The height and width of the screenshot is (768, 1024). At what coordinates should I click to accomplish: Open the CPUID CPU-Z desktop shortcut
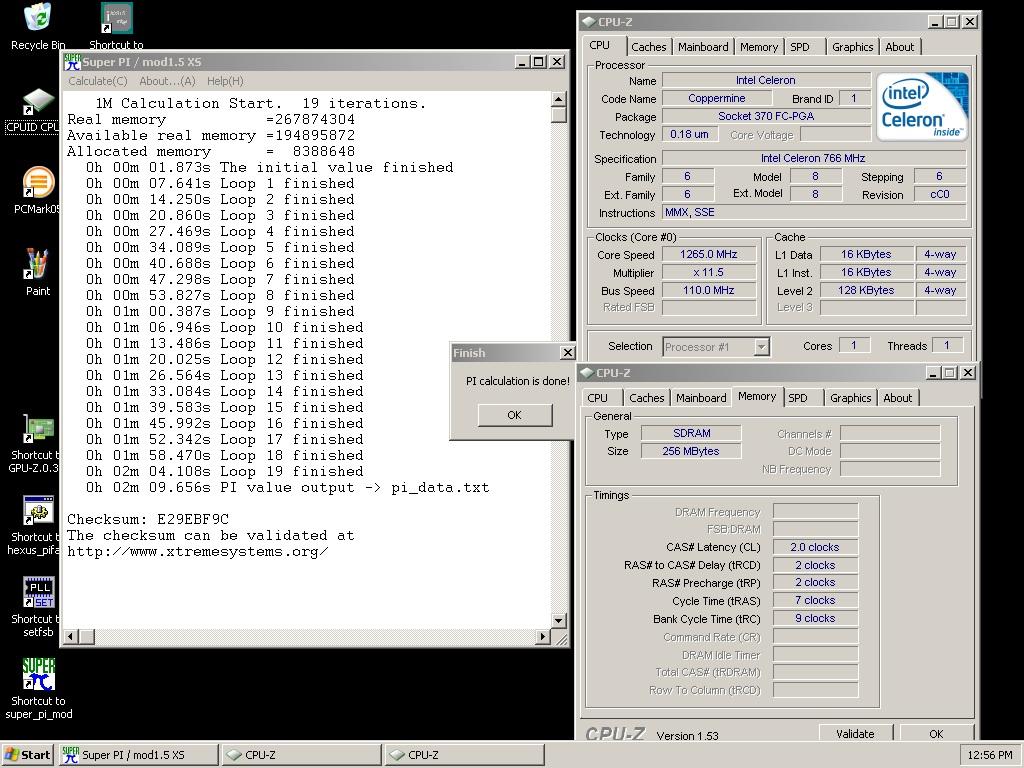point(37,103)
